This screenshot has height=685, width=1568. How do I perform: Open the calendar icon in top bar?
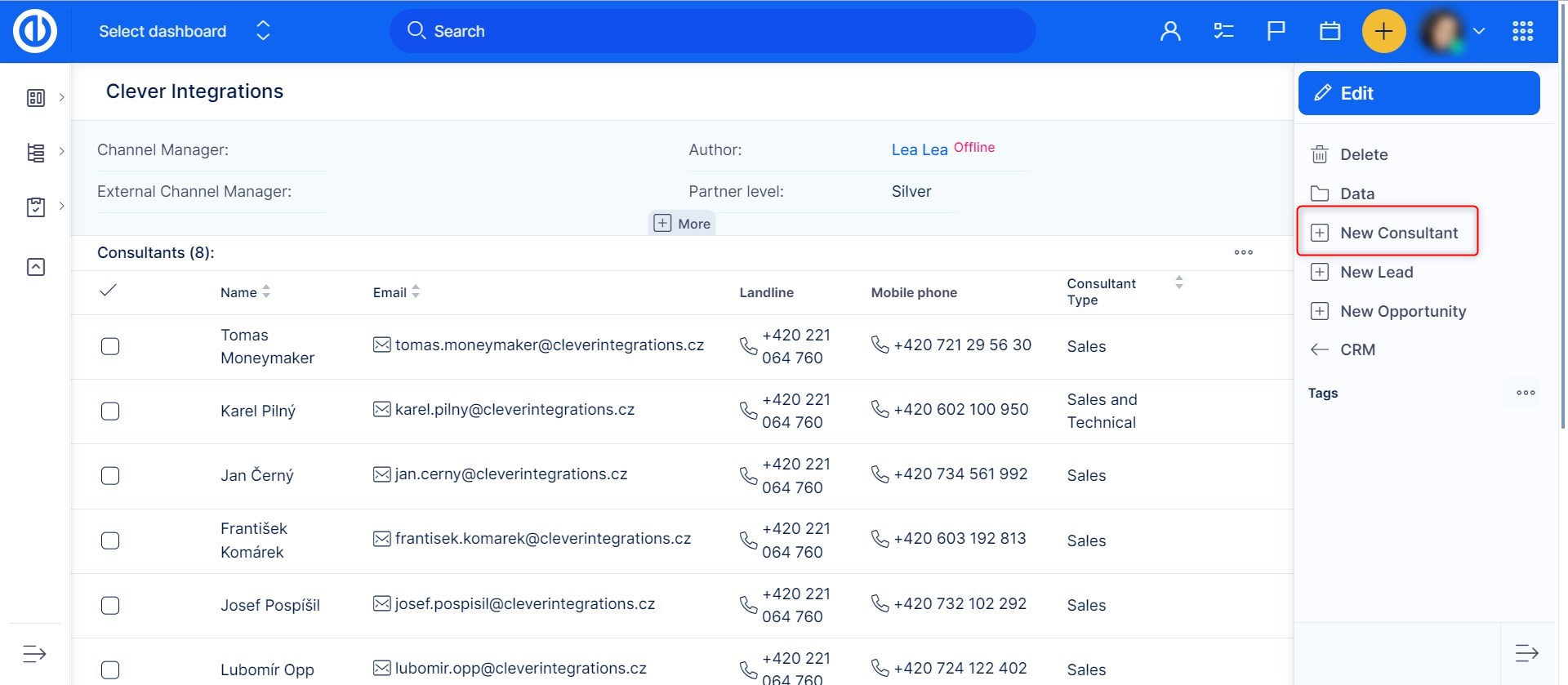pyautogui.click(x=1330, y=32)
